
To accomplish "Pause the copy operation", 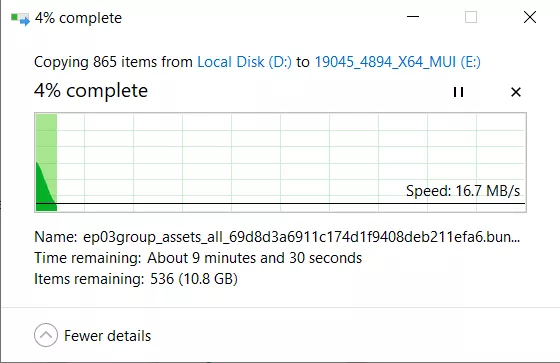I will (x=458, y=92).
